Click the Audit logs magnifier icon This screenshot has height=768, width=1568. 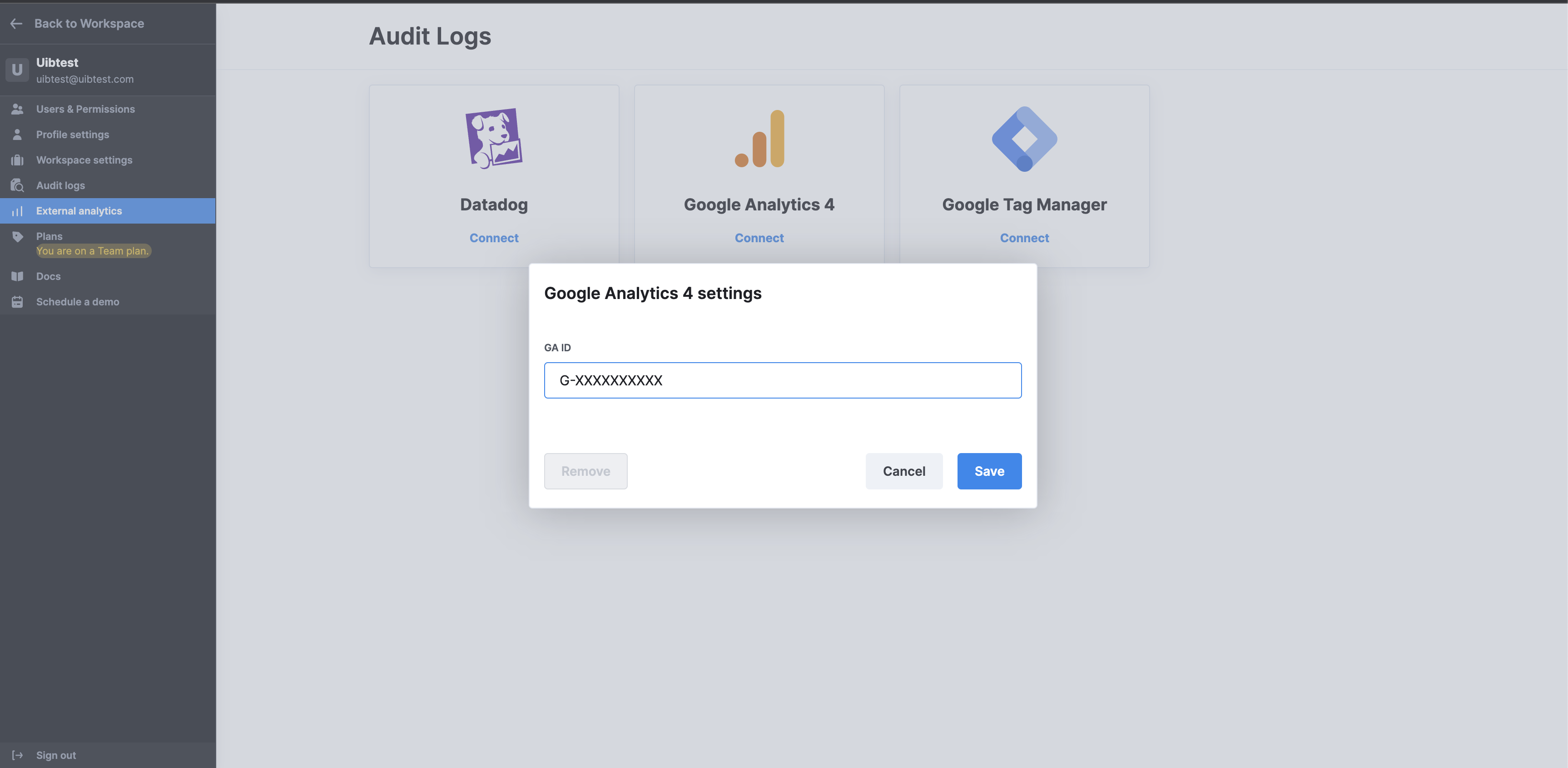[17, 186]
